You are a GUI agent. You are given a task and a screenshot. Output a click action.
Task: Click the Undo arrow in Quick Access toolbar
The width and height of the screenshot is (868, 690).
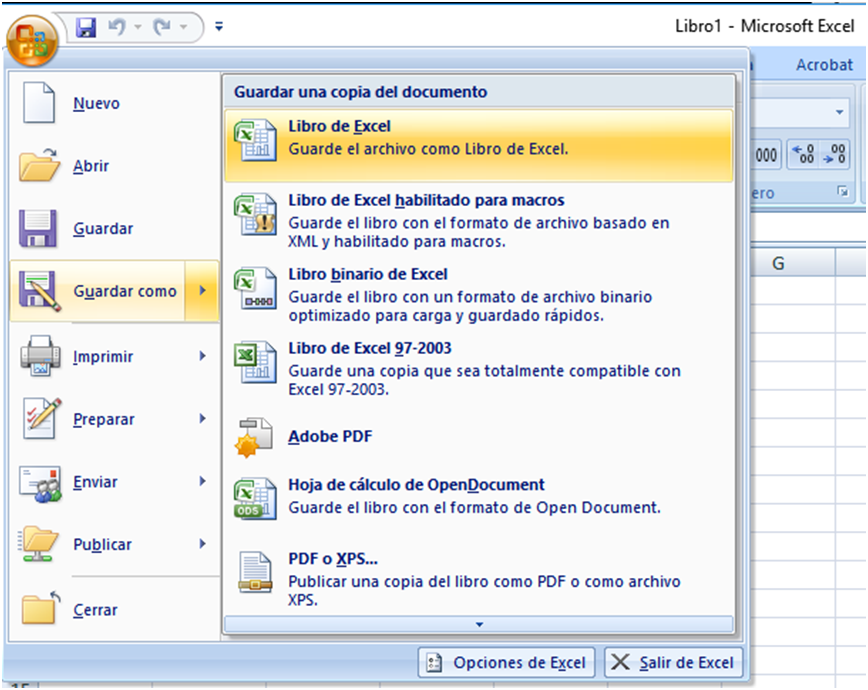[116, 27]
